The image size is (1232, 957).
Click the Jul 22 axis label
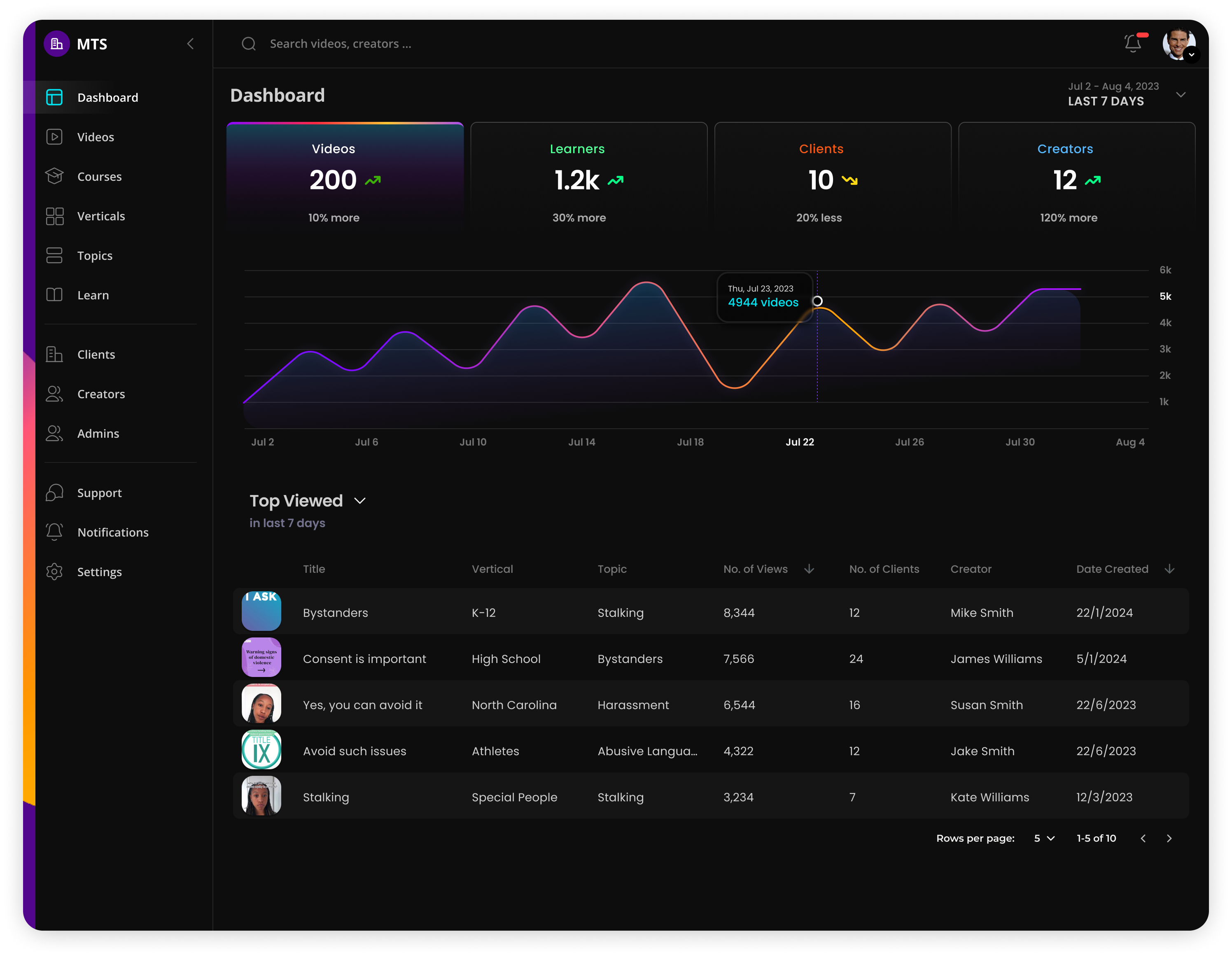800,442
